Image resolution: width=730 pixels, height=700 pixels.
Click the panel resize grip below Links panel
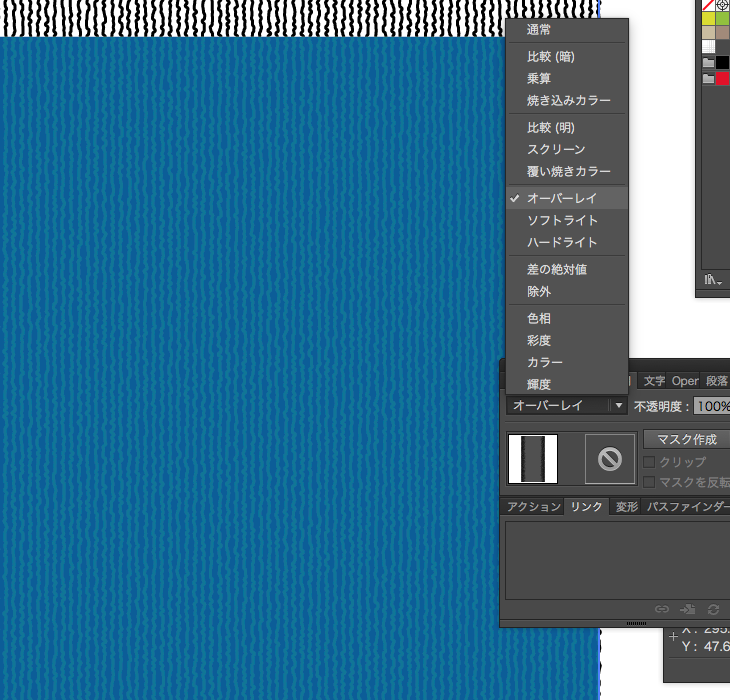click(x=636, y=623)
